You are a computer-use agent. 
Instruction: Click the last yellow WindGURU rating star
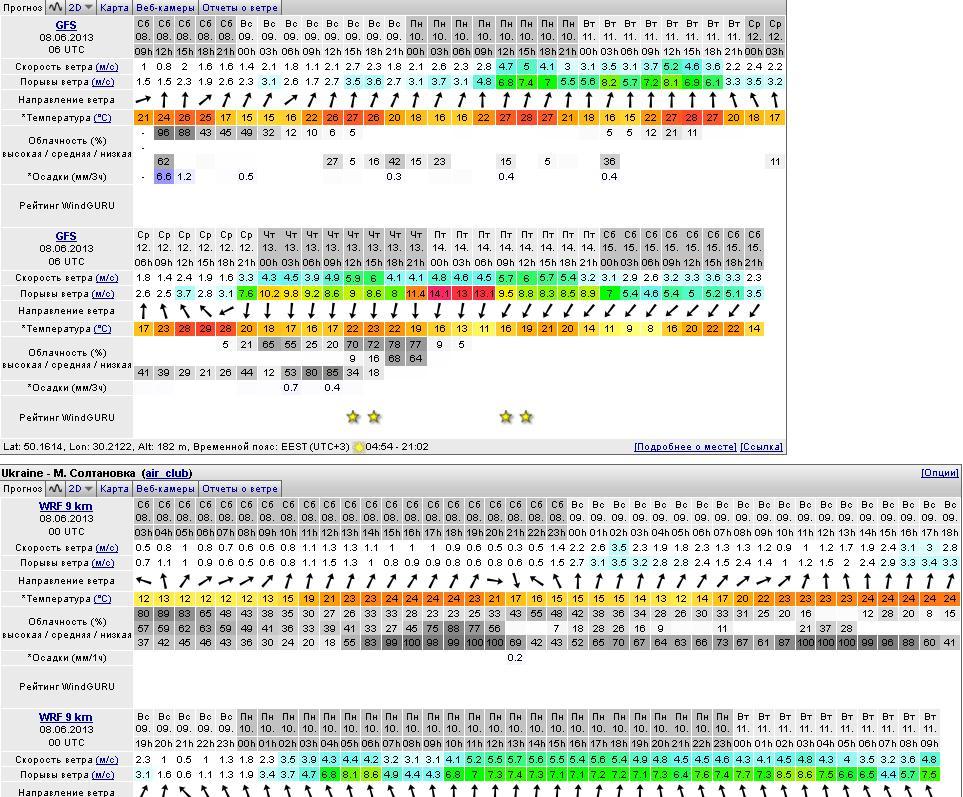click(x=526, y=417)
